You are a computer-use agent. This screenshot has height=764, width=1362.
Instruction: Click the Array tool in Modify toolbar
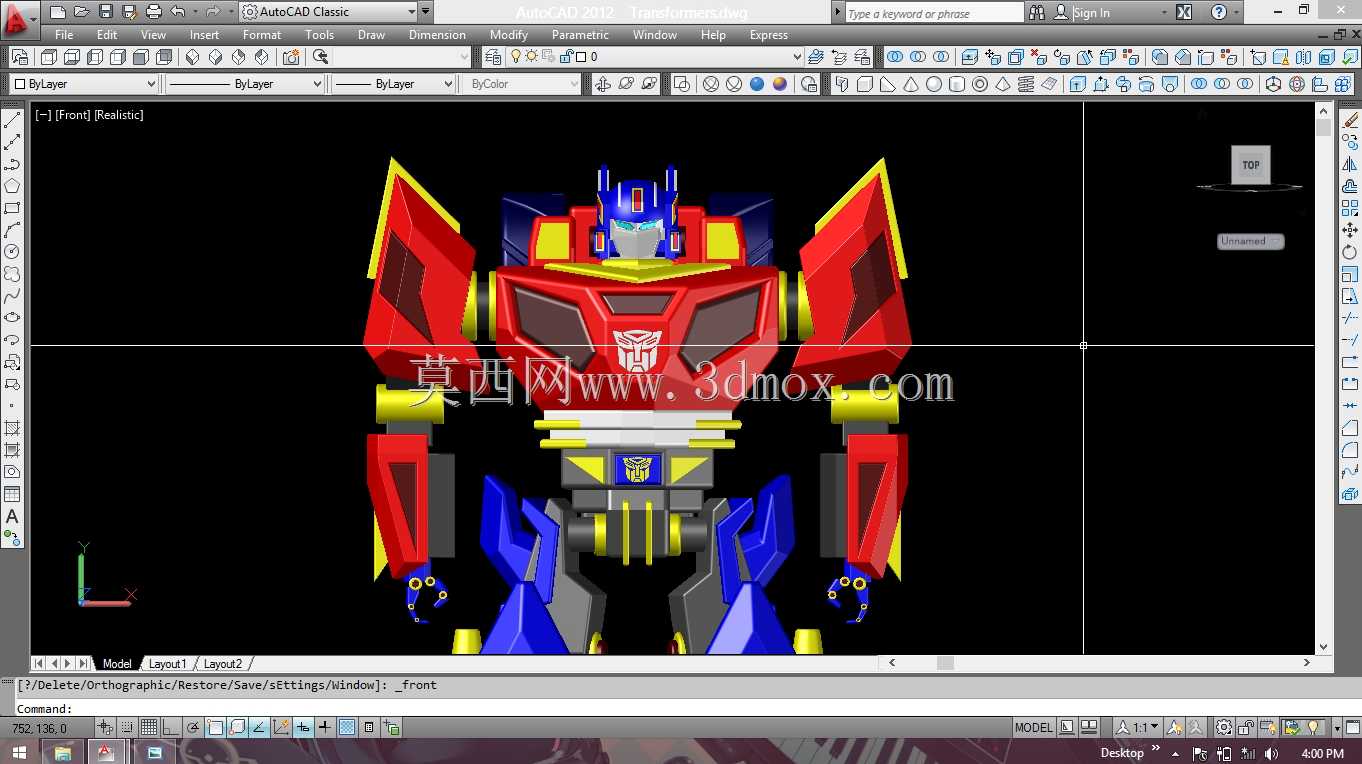(1350, 208)
